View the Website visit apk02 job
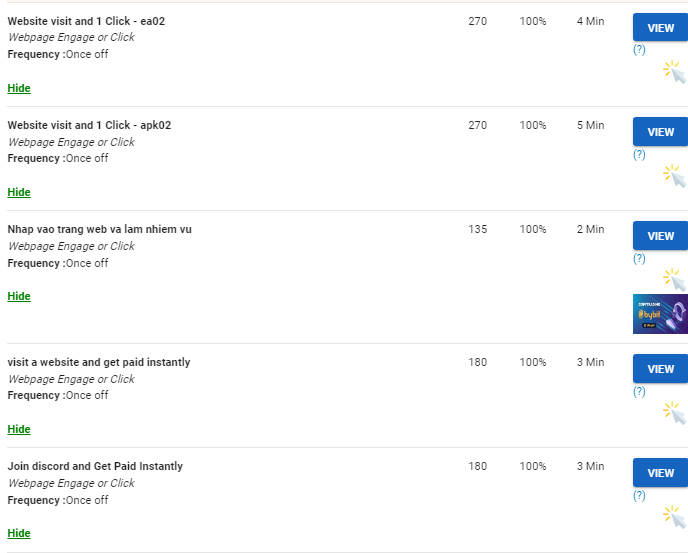The image size is (688, 553). [x=660, y=132]
